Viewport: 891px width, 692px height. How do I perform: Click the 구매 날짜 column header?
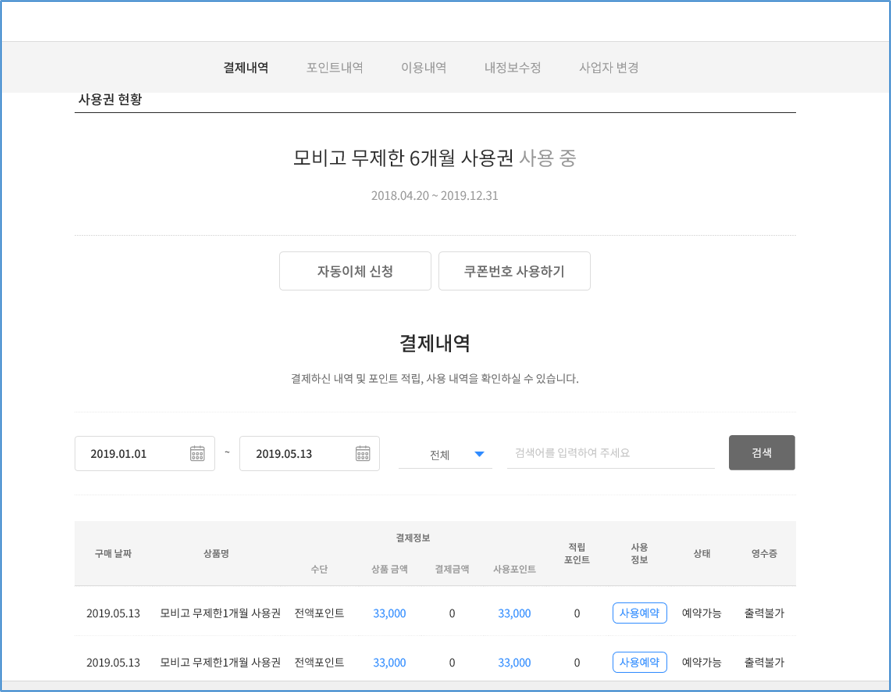[113, 553]
